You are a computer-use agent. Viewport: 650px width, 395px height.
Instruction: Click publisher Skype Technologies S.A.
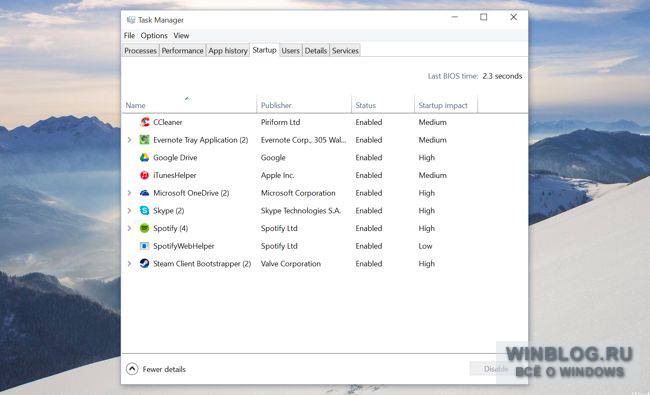click(x=301, y=211)
